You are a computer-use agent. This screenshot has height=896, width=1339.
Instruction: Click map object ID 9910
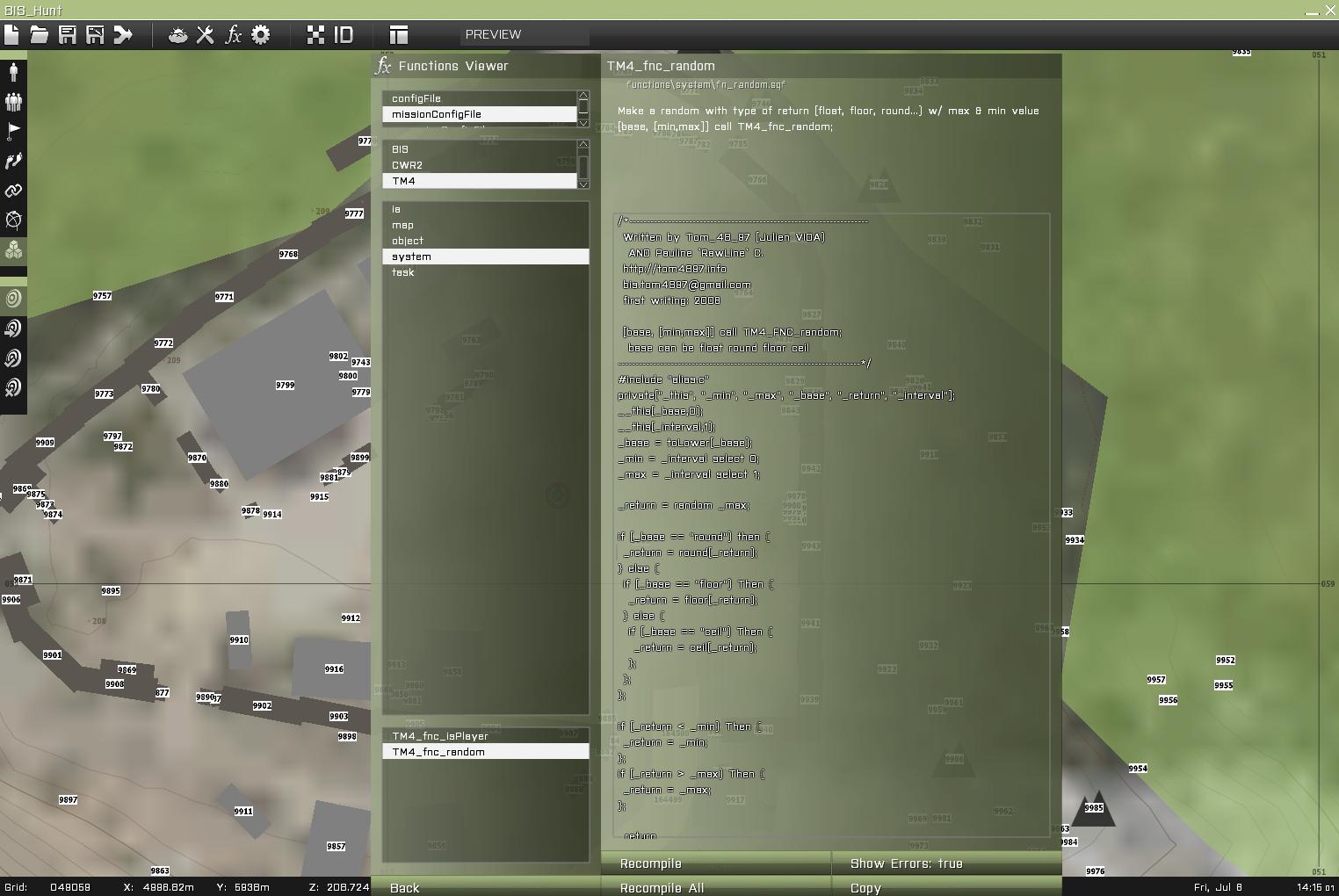[x=239, y=640]
